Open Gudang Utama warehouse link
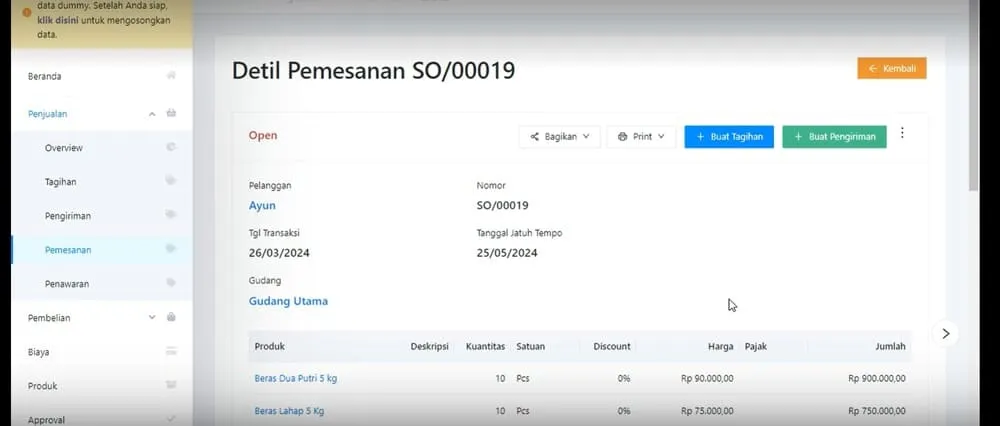 pos(288,301)
